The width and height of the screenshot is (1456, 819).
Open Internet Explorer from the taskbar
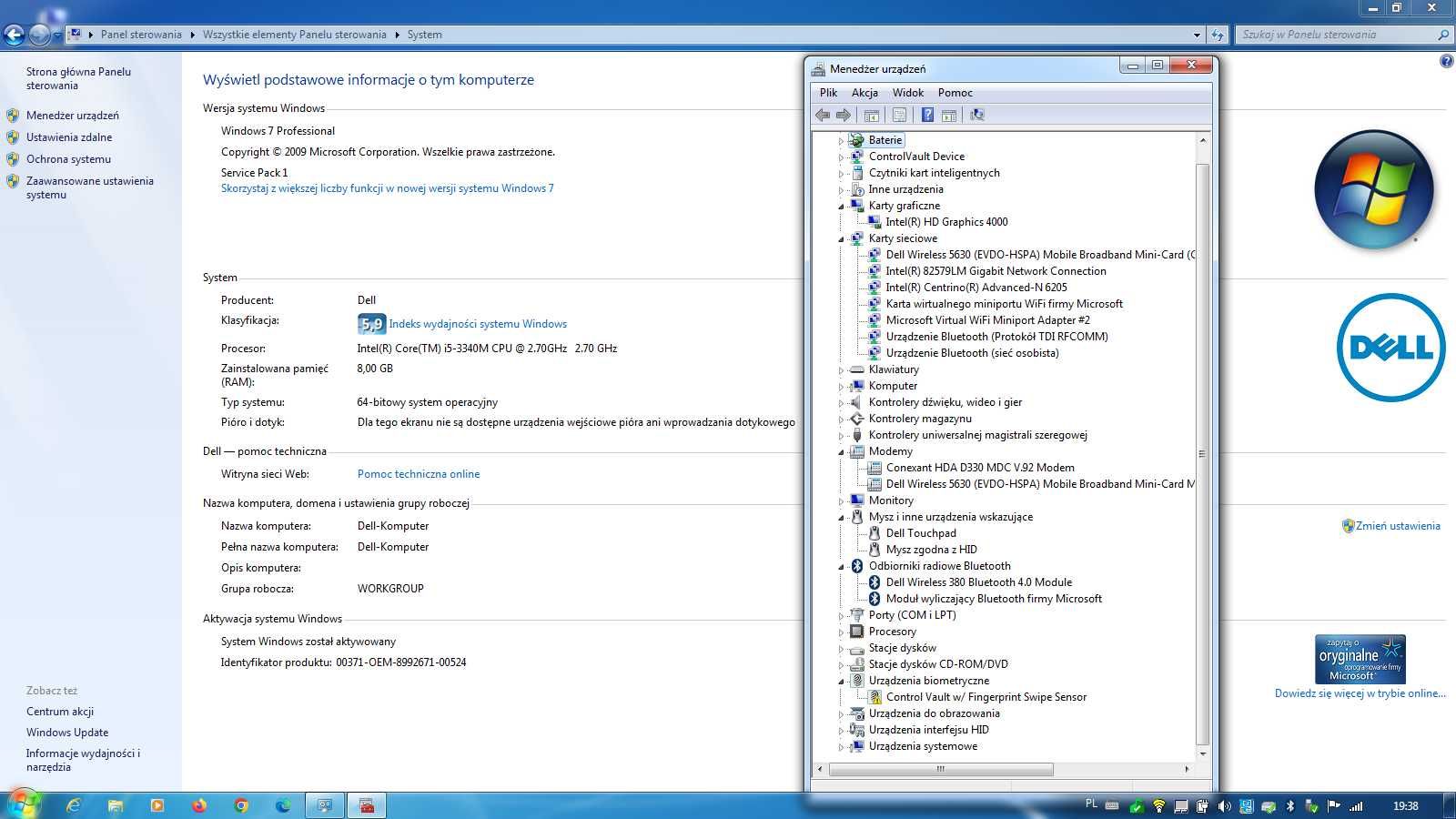[x=74, y=805]
